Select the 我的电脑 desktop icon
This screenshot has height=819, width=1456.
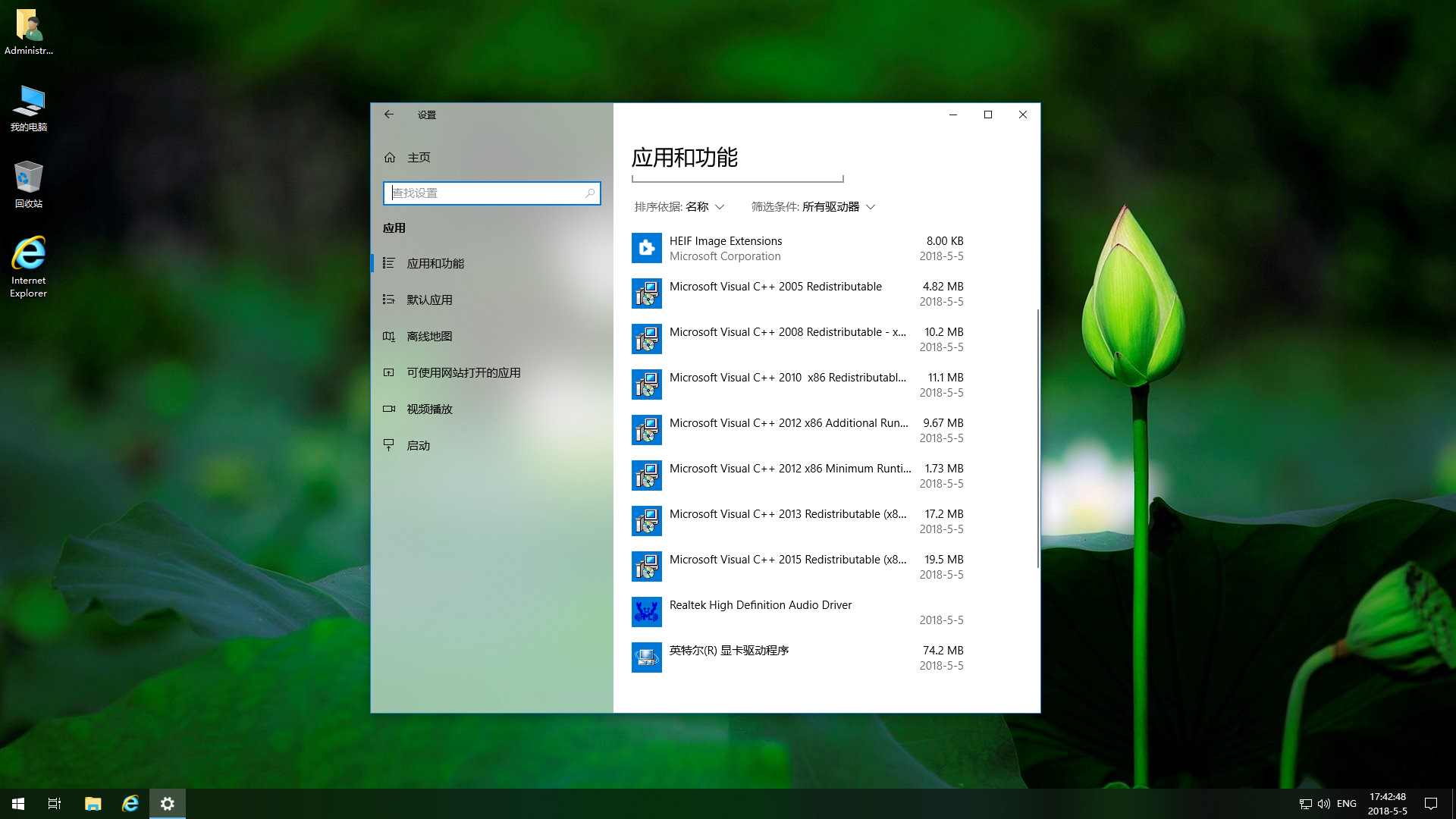(29, 108)
